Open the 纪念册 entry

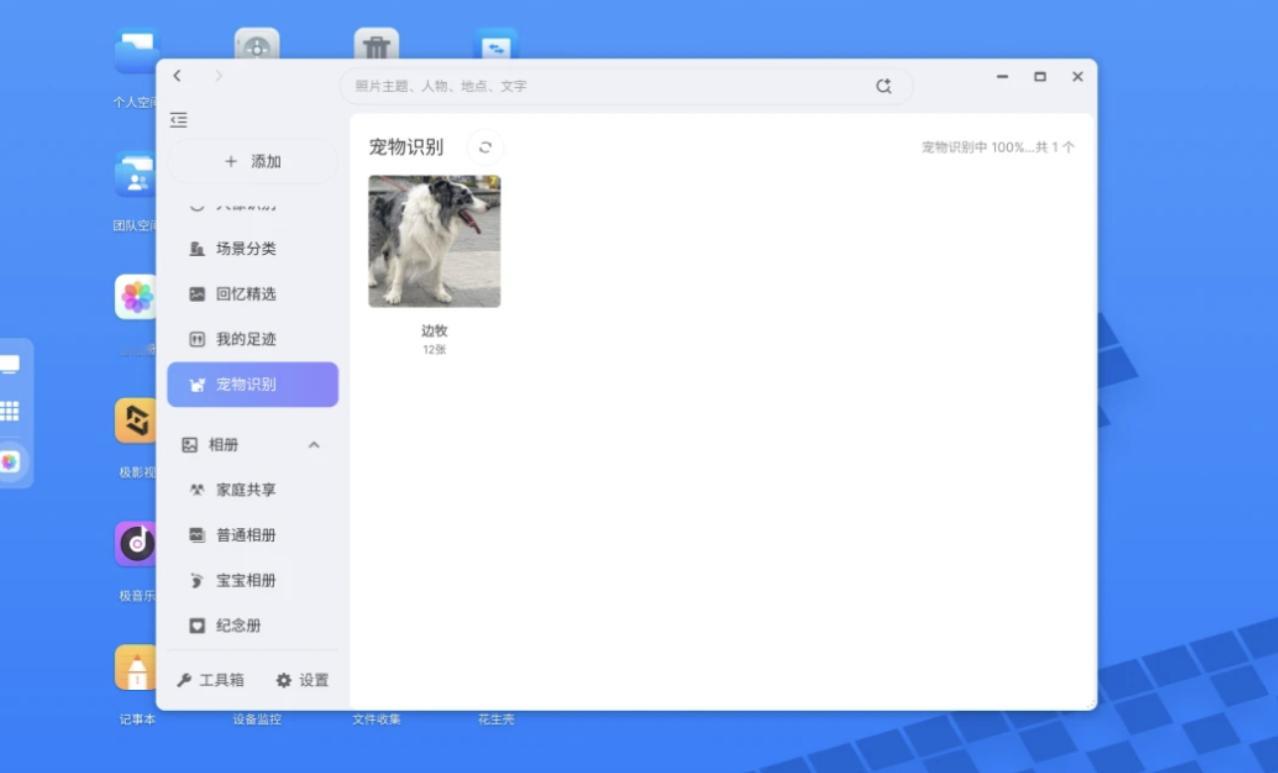[x=253, y=625]
